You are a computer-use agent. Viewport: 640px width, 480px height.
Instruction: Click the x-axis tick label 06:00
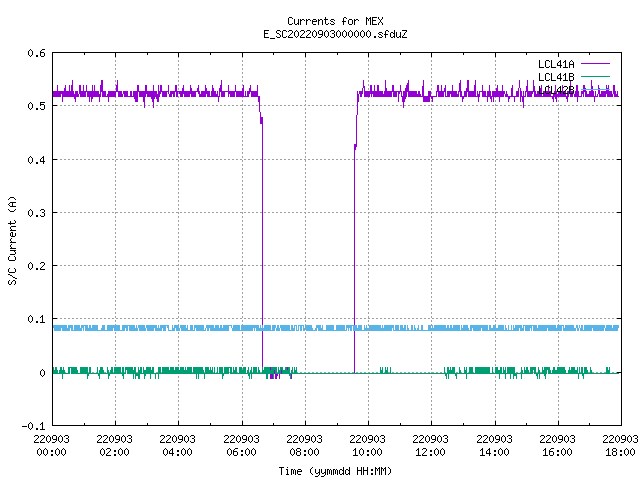point(241,452)
